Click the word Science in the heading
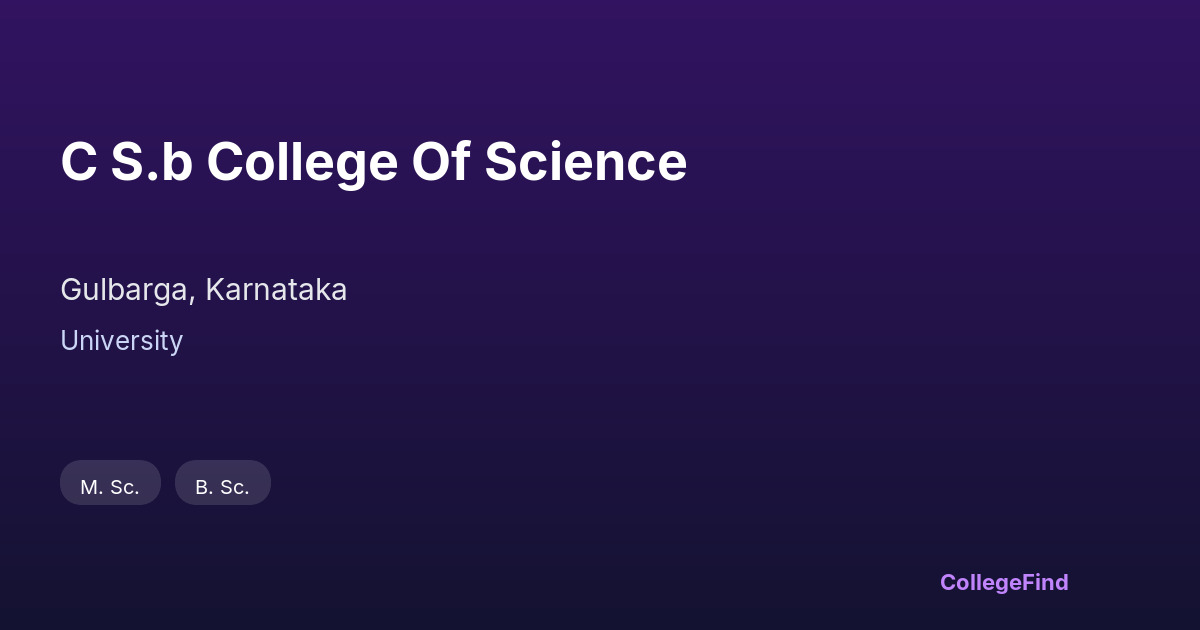Viewport: 1200px width, 630px height. click(585, 162)
